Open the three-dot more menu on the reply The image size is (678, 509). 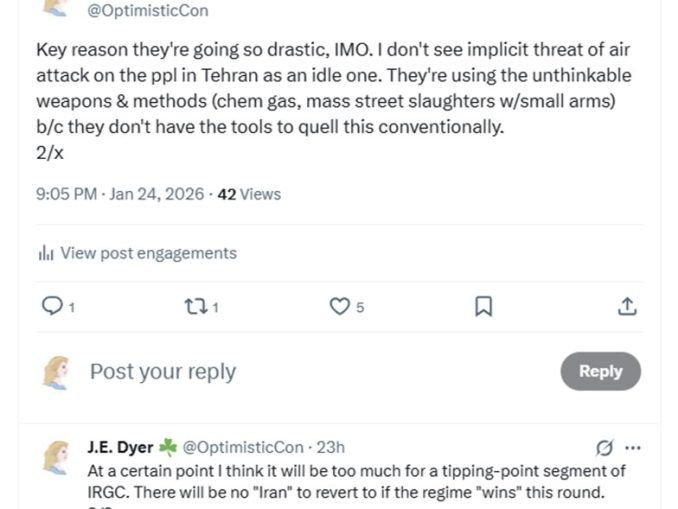click(x=632, y=447)
